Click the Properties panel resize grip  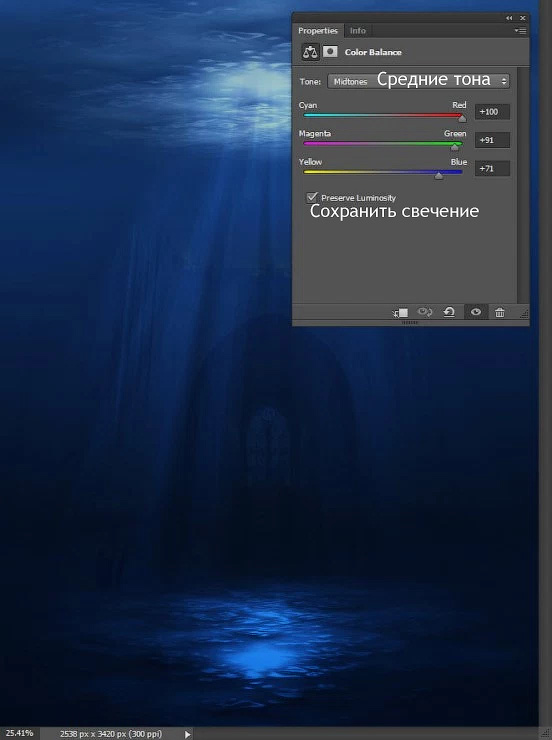[x=524, y=314]
